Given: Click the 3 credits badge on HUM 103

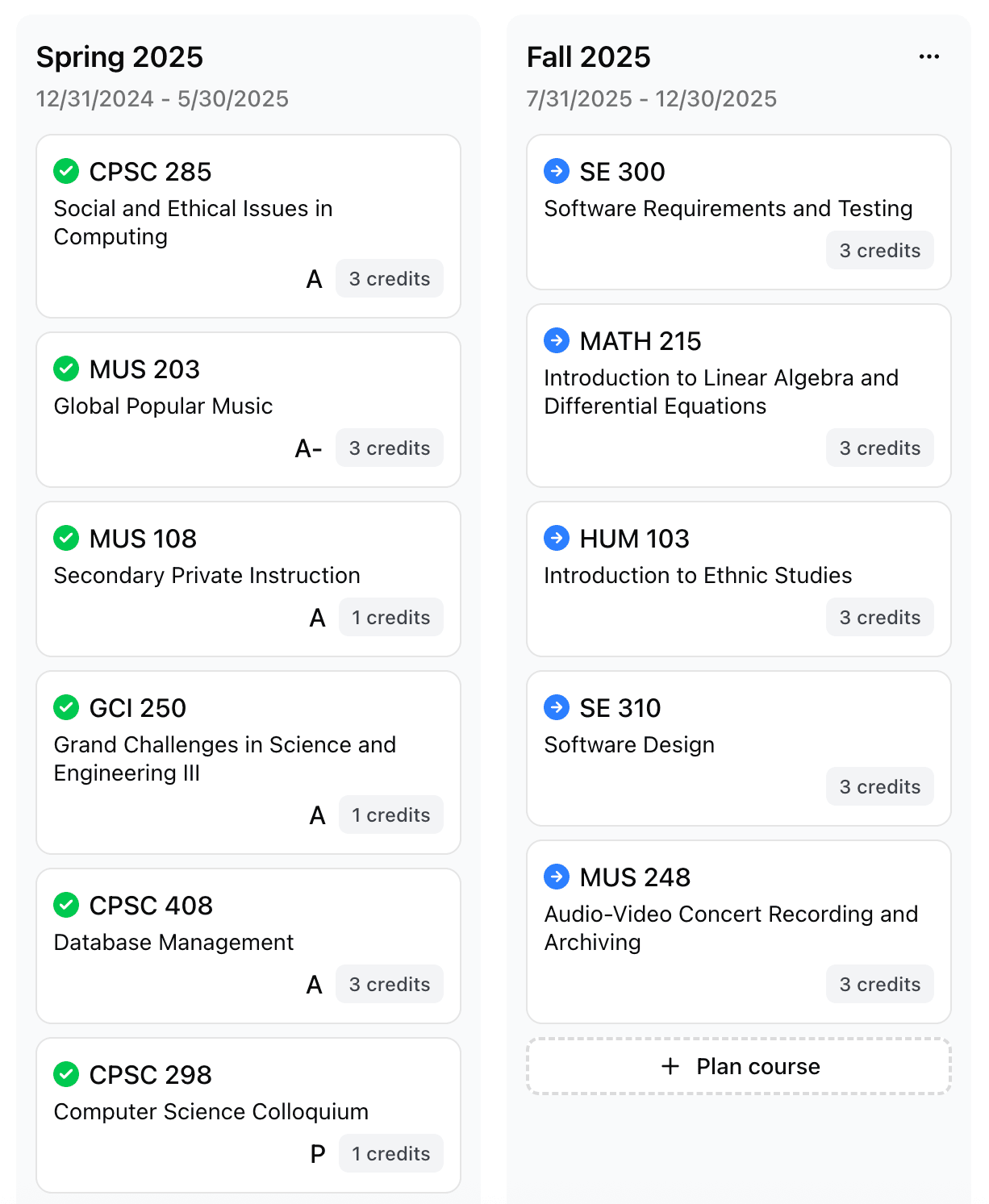Looking at the screenshot, I should point(879,617).
